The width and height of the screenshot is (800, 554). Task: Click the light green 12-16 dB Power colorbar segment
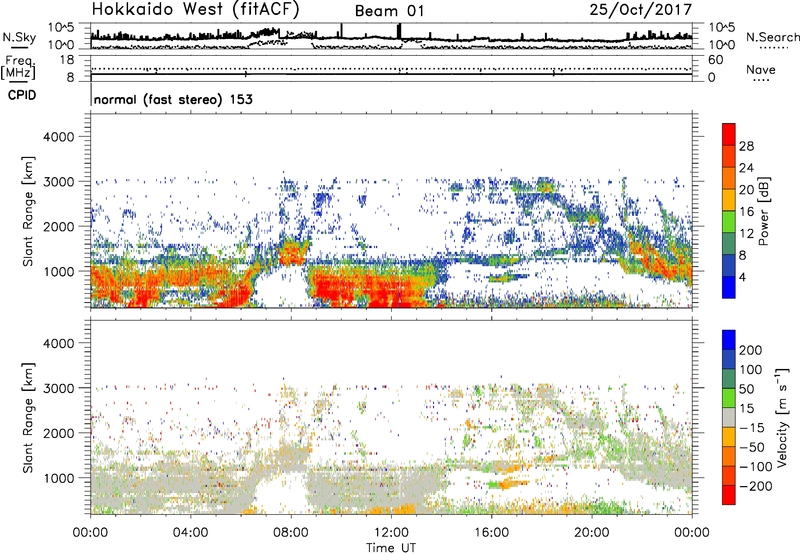click(x=729, y=221)
